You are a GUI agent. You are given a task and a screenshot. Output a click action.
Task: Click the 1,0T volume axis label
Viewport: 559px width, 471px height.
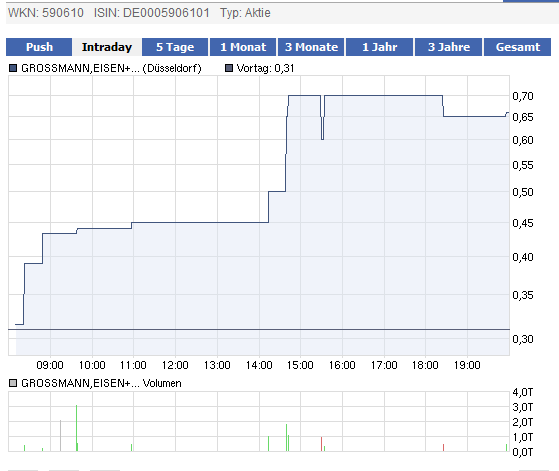point(523,437)
